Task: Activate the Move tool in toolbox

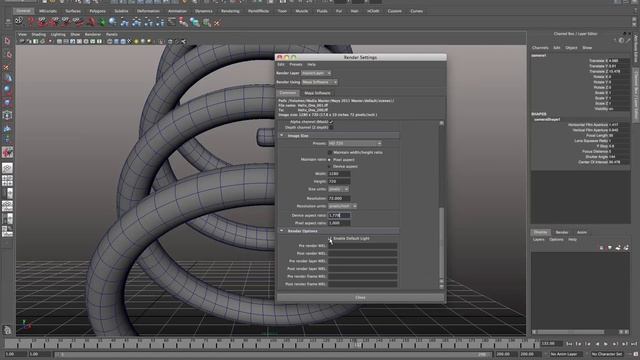Action: (7, 78)
